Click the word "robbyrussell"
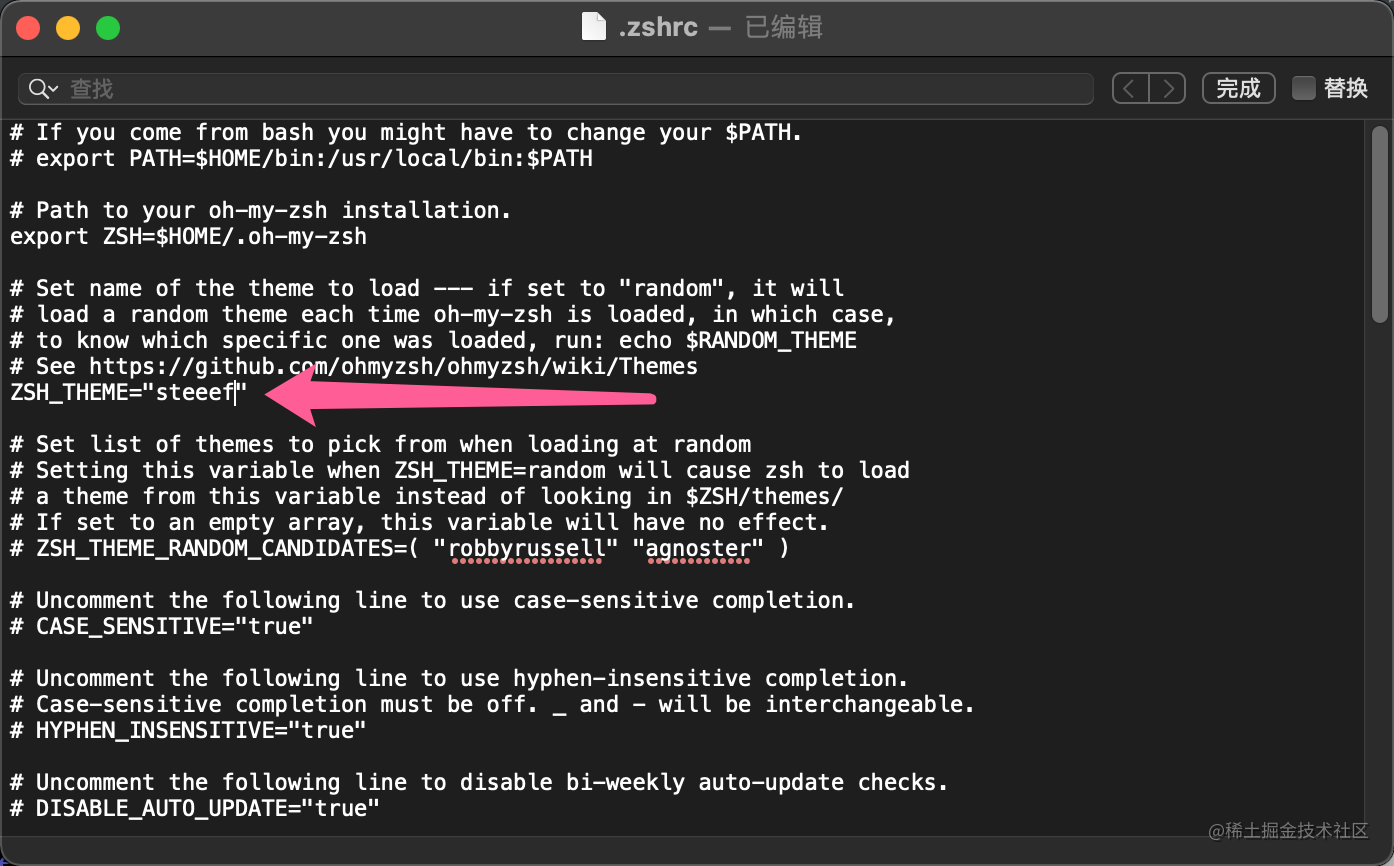This screenshot has height=866, width=1394. coord(527,549)
